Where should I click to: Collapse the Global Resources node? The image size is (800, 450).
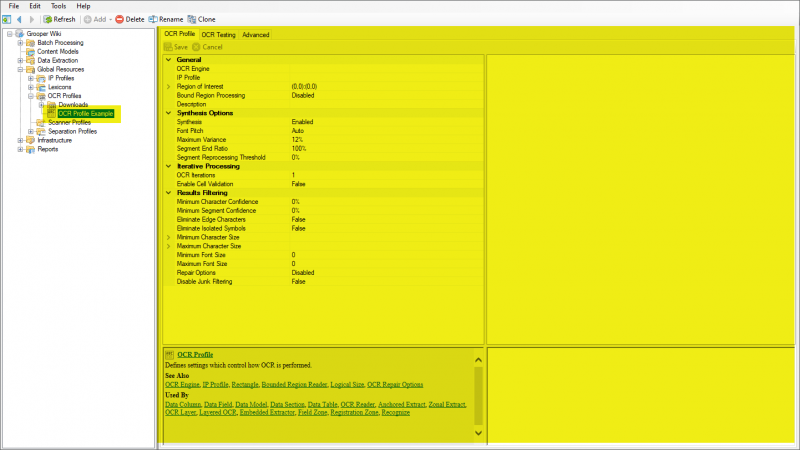[x=20, y=69]
